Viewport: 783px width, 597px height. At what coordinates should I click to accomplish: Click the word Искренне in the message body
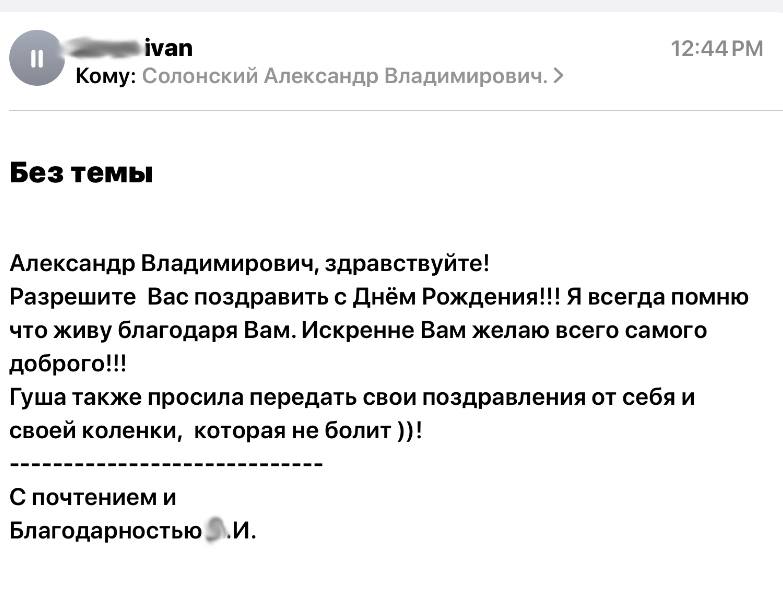tap(358, 330)
